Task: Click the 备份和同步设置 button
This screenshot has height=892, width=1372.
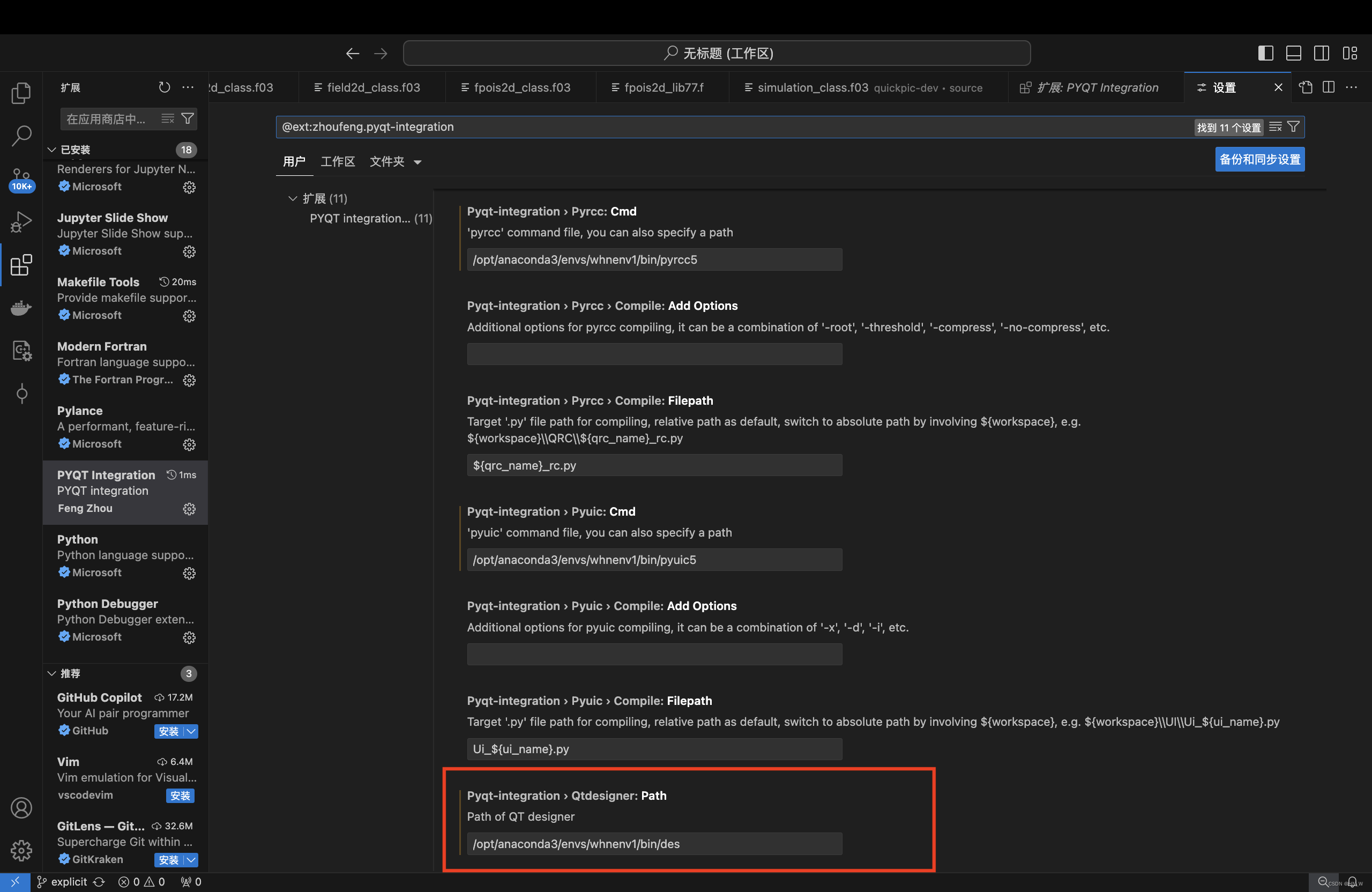Action: pos(1259,159)
